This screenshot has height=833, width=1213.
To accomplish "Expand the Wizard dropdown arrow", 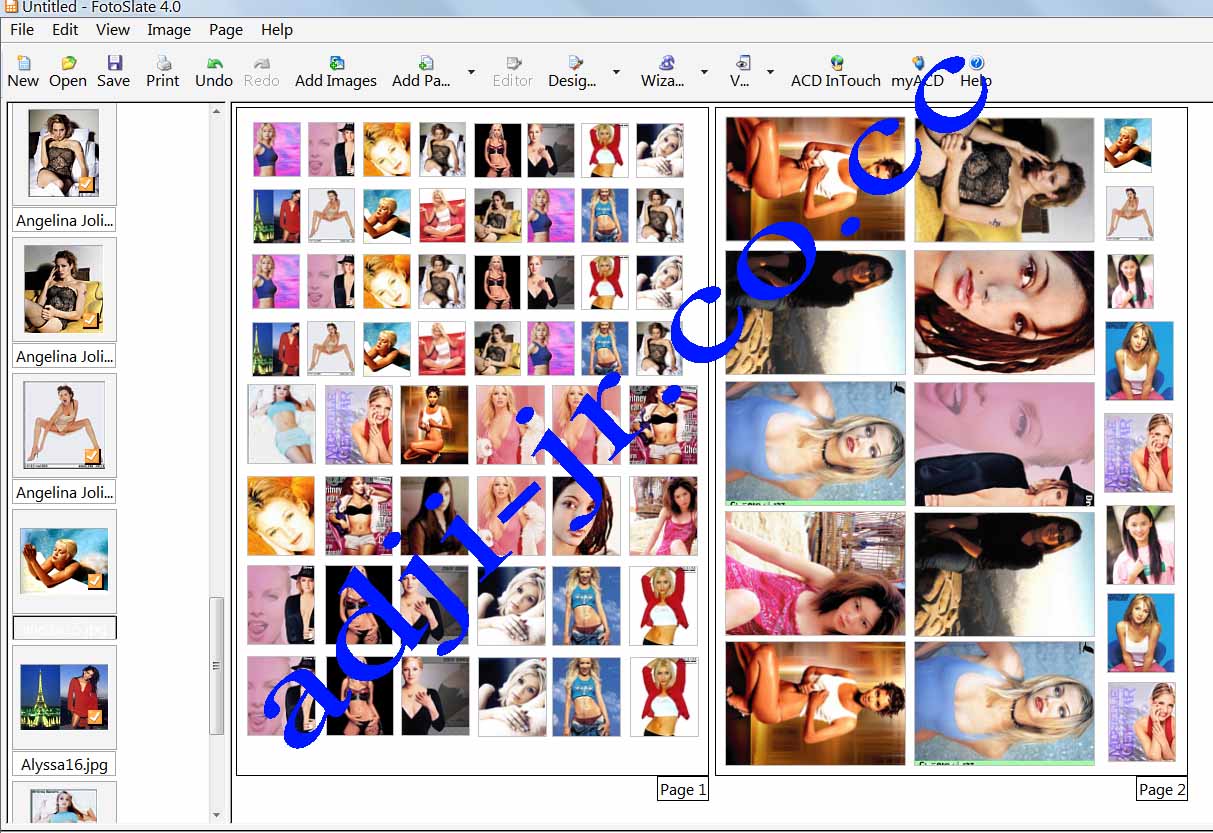I will pyautogui.click(x=704, y=72).
